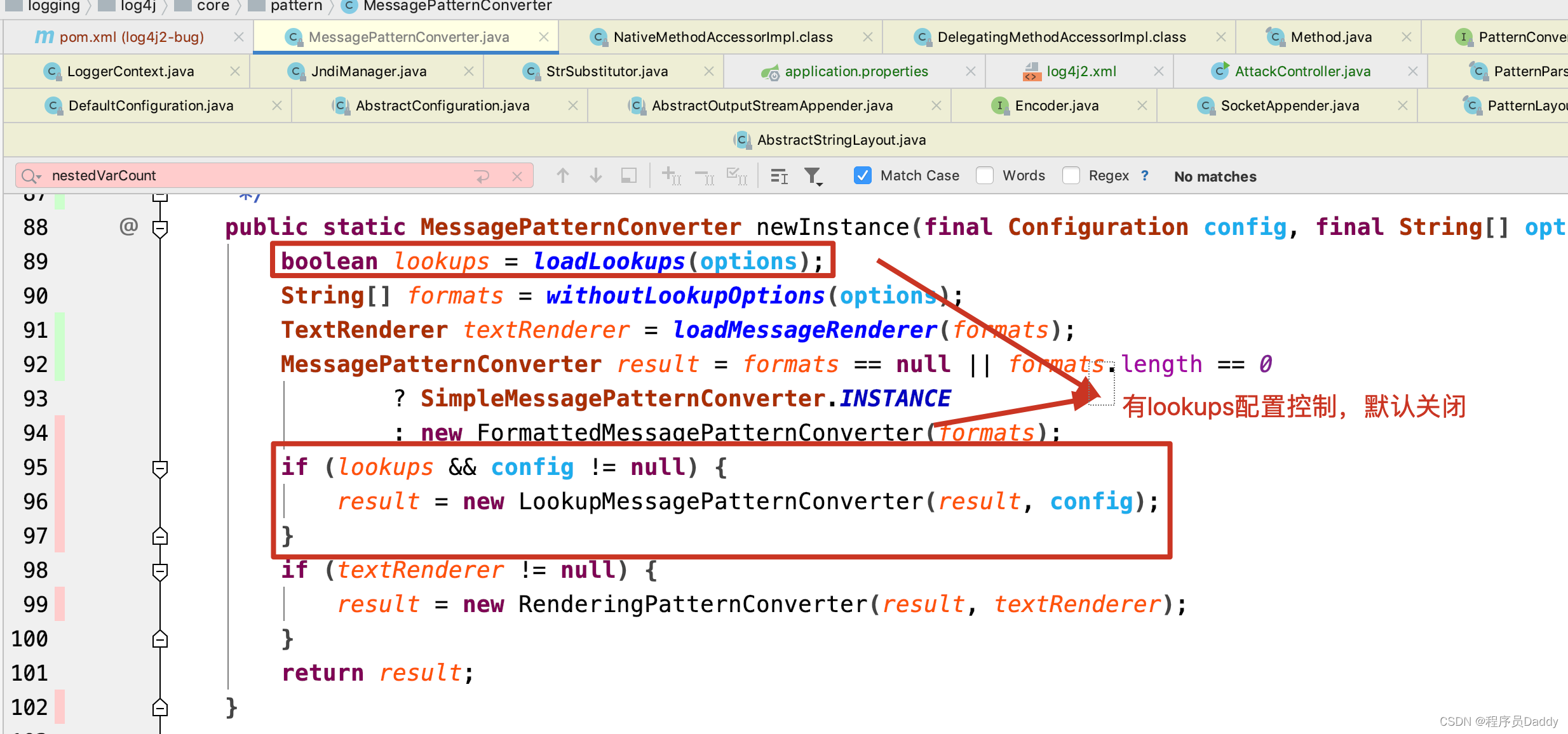
Task: Enable the Regex checkbox
Action: click(1071, 175)
